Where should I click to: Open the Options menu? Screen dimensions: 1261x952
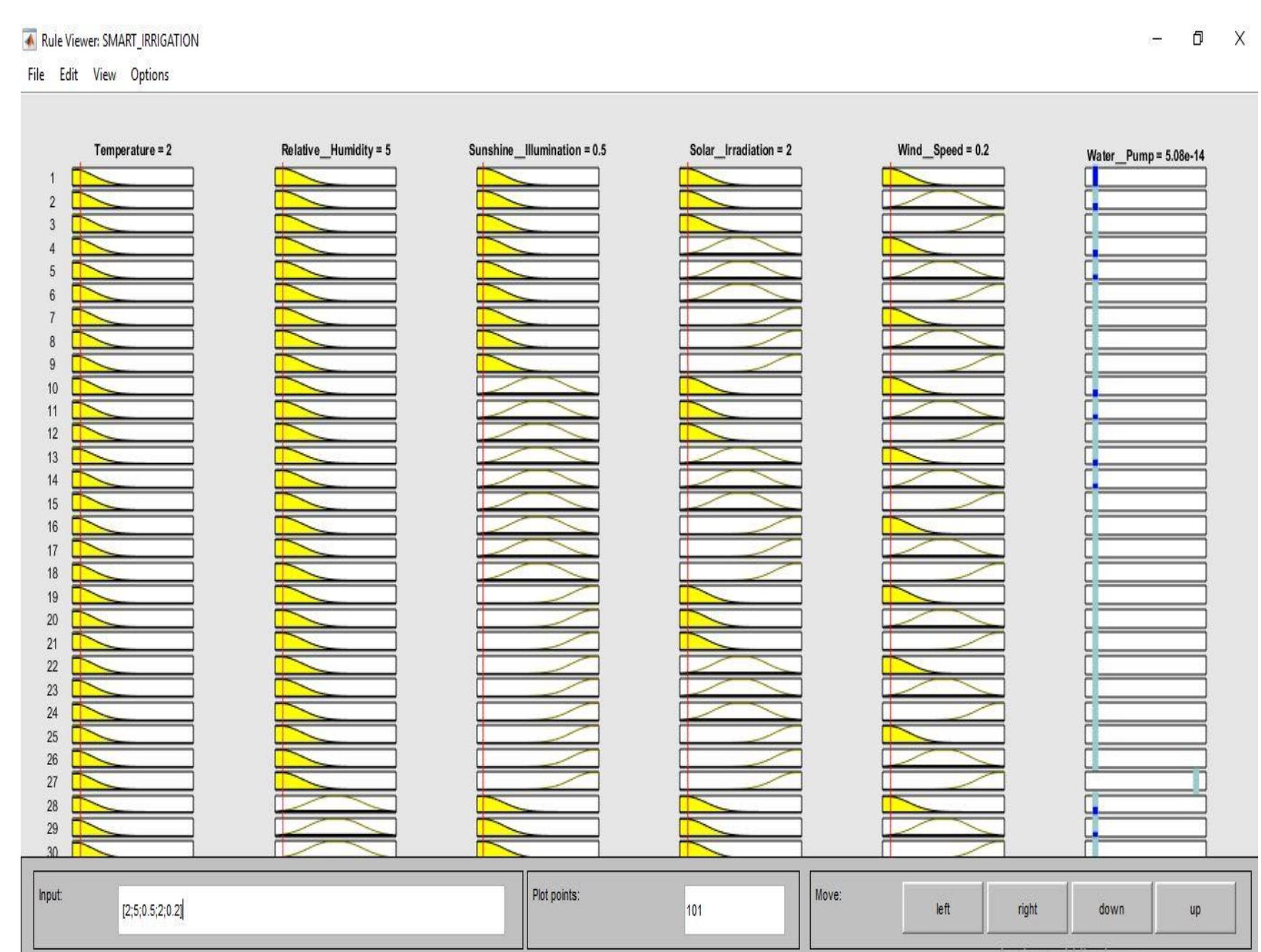[149, 74]
